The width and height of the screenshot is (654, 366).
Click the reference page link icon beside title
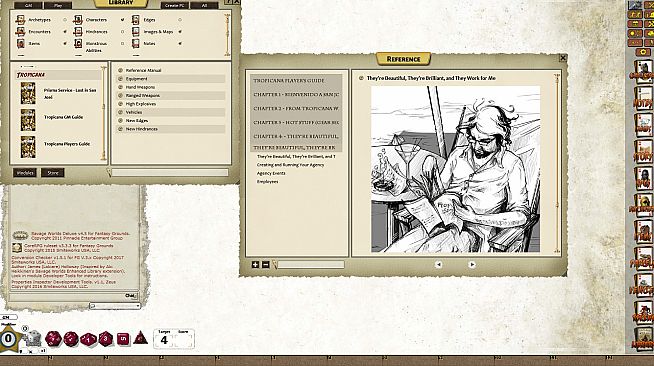click(361, 78)
